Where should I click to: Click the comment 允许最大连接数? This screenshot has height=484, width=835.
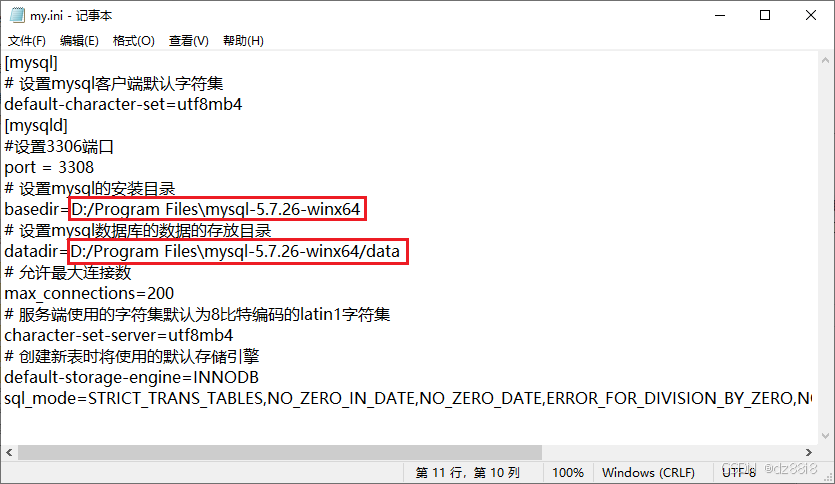point(68,273)
